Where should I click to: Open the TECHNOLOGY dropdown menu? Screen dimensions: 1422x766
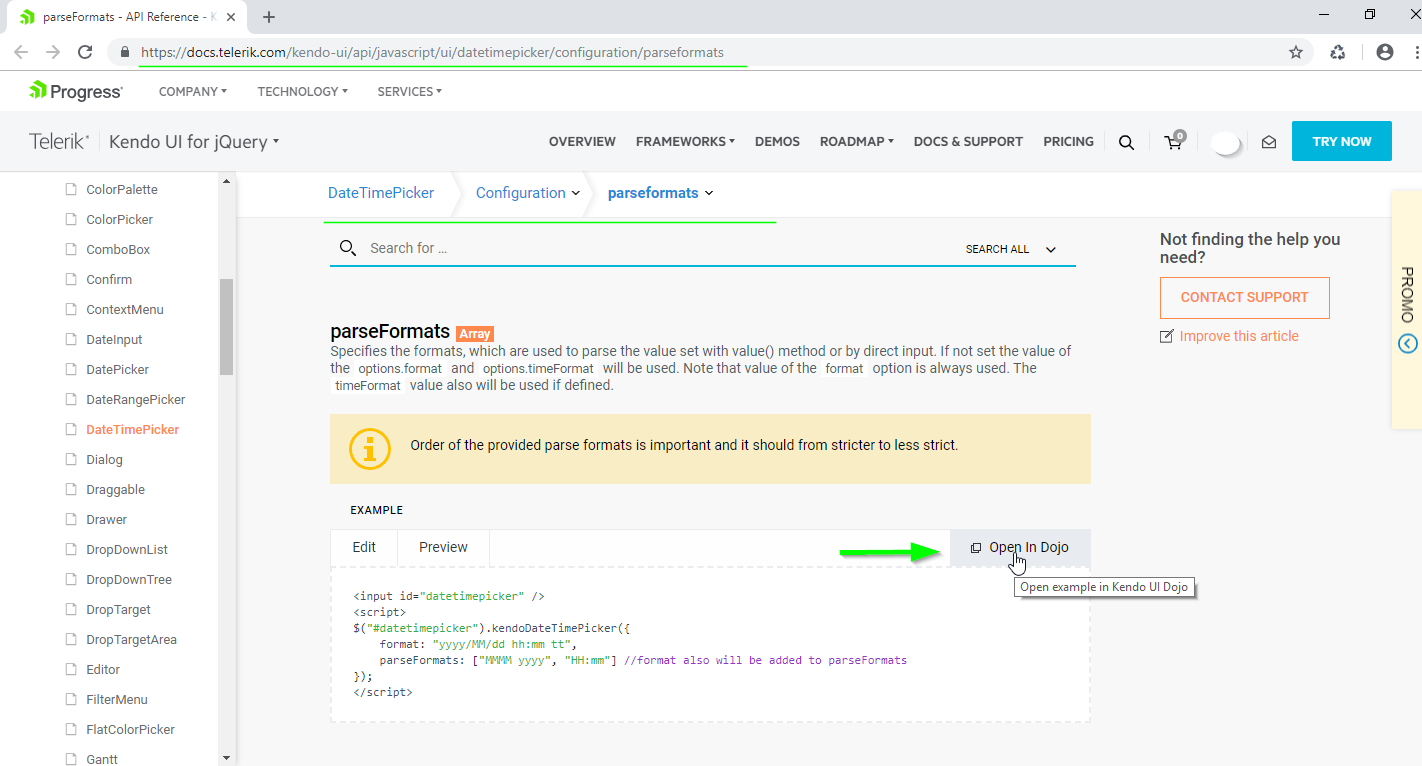click(303, 91)
